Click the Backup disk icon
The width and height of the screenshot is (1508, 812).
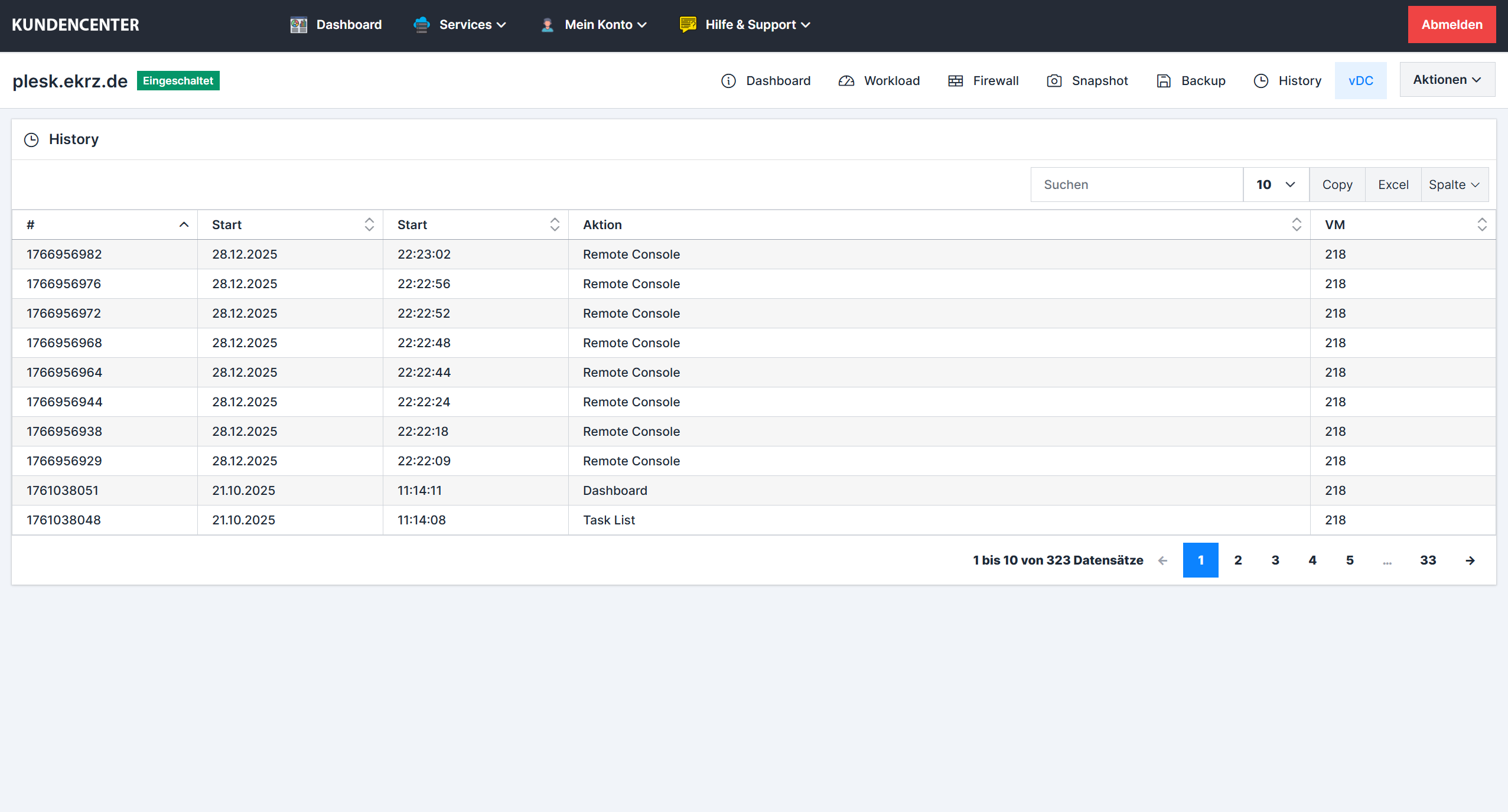tap(1163, 81)
